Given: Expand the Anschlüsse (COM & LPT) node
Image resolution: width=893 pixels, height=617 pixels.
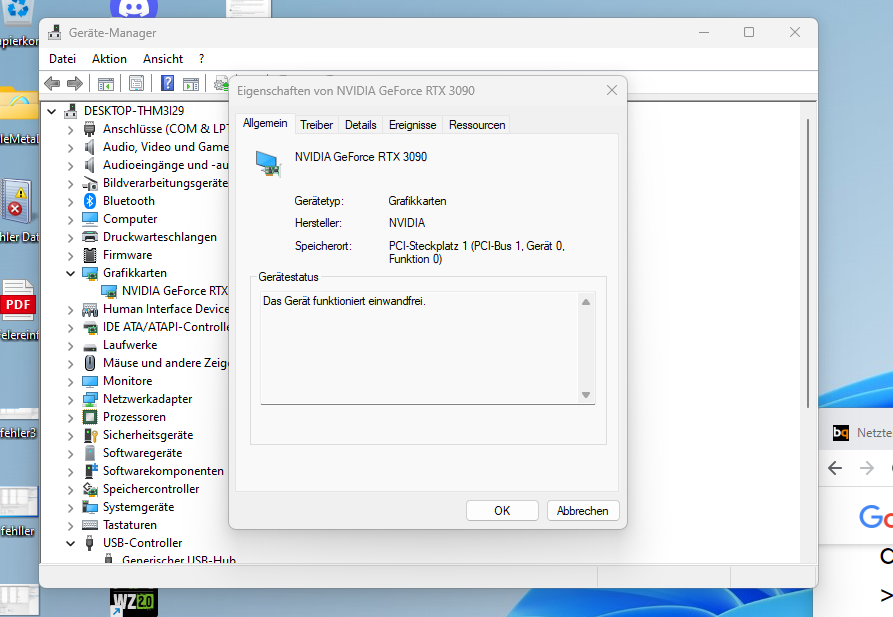Looking at the screenshot, I should (70, 129).
